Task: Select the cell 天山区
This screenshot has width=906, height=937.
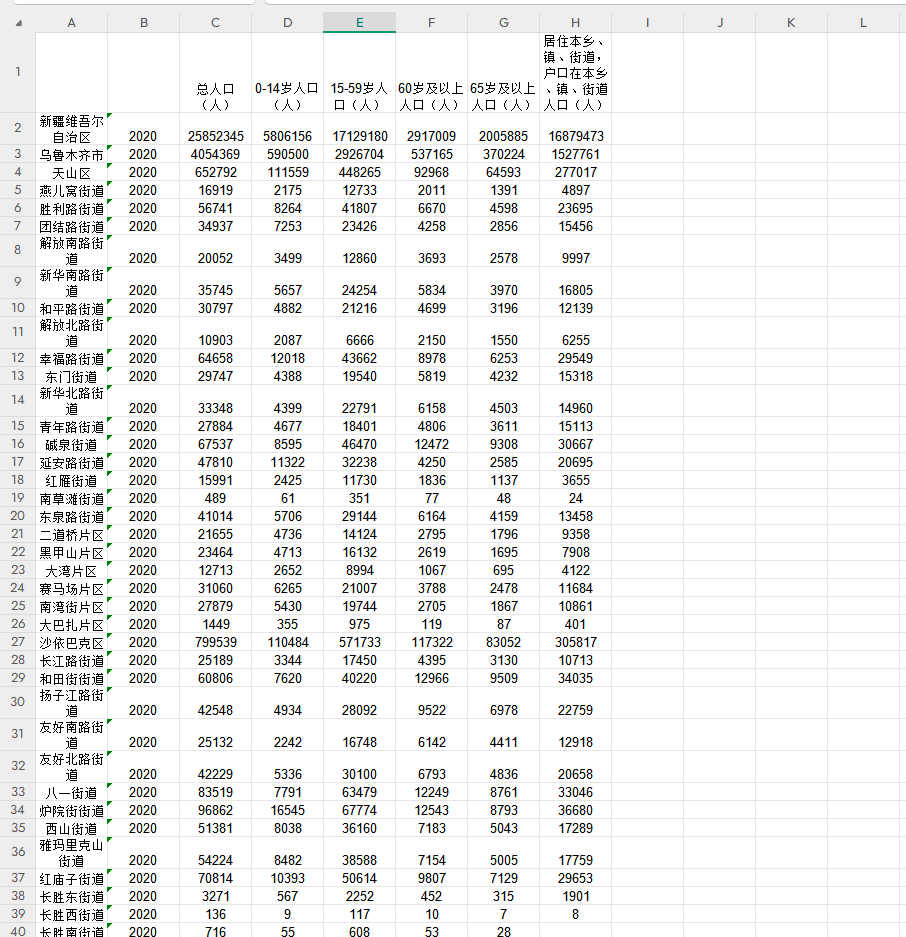Action: 72,172
